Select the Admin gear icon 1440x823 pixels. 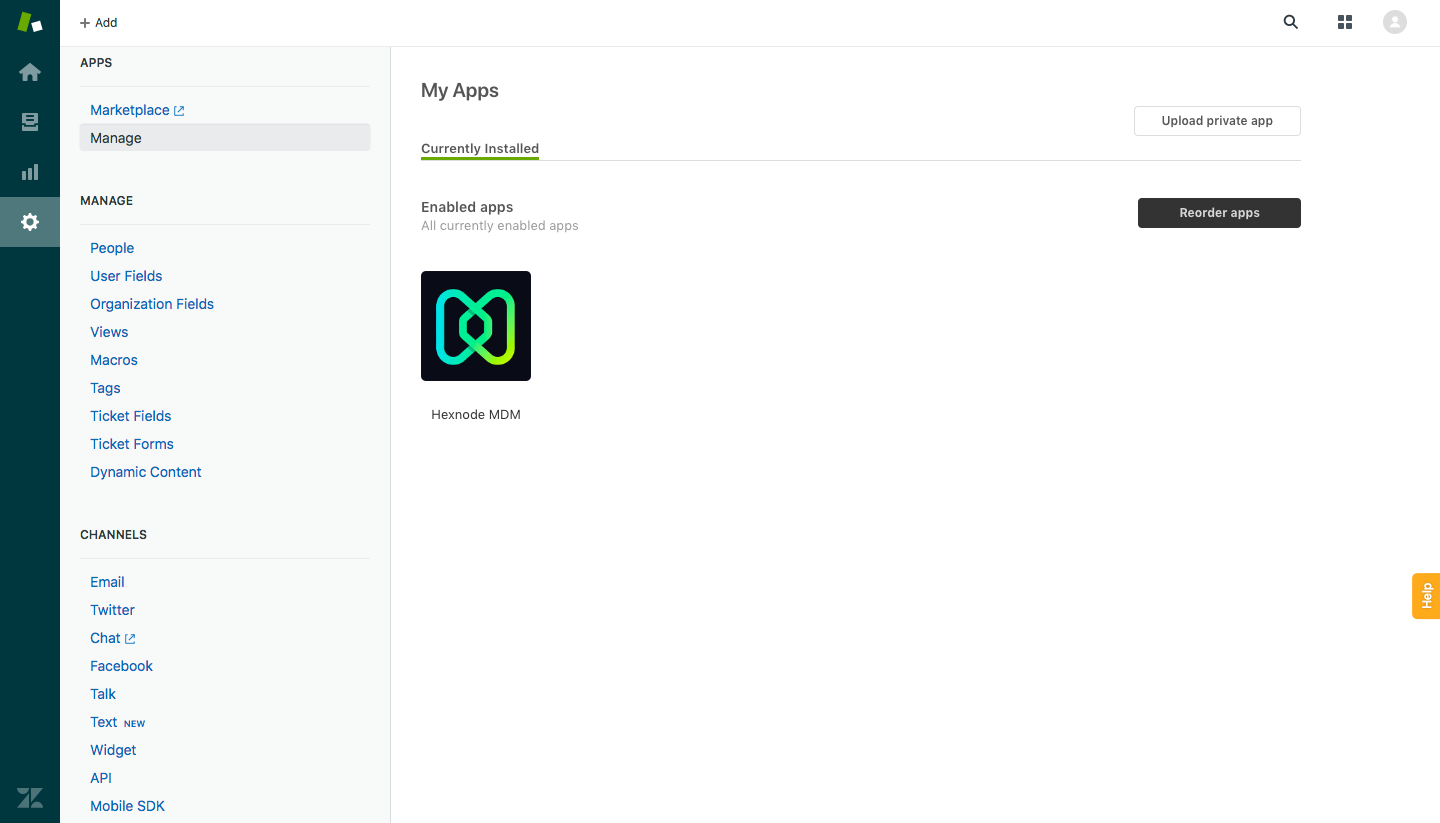(30, 222)
